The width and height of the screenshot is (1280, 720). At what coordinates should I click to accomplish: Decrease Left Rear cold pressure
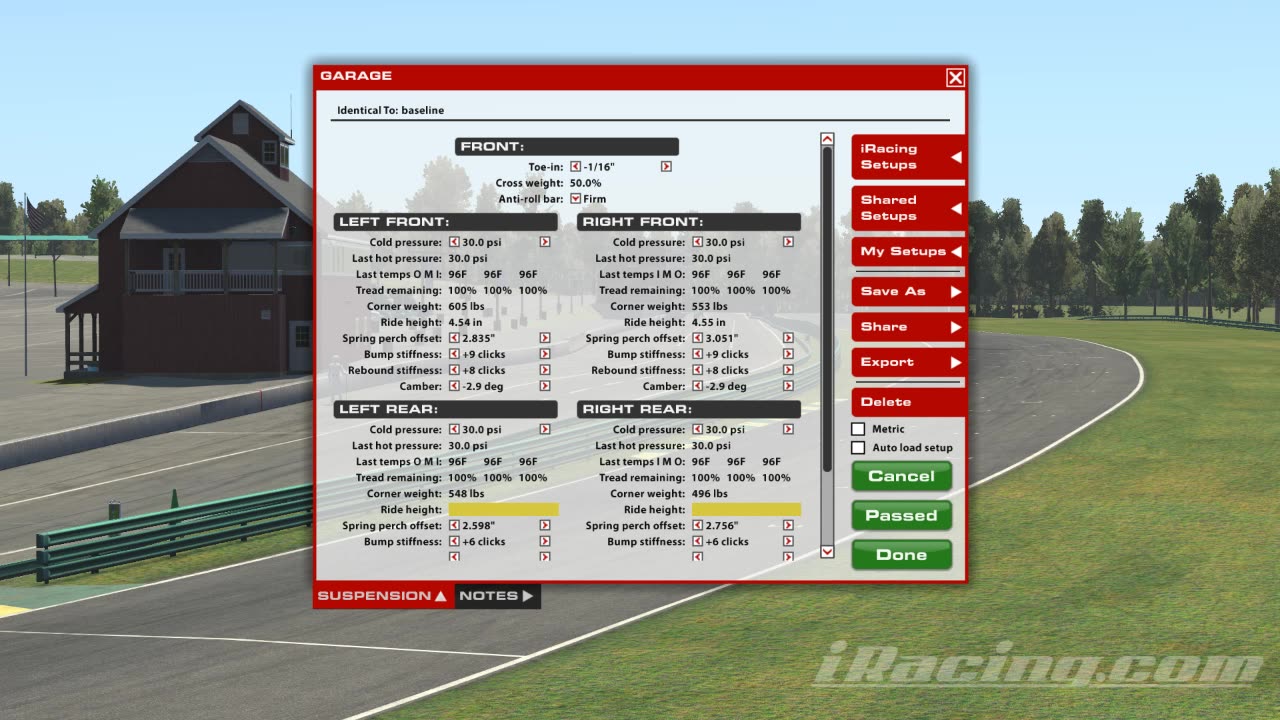(454, 429)
